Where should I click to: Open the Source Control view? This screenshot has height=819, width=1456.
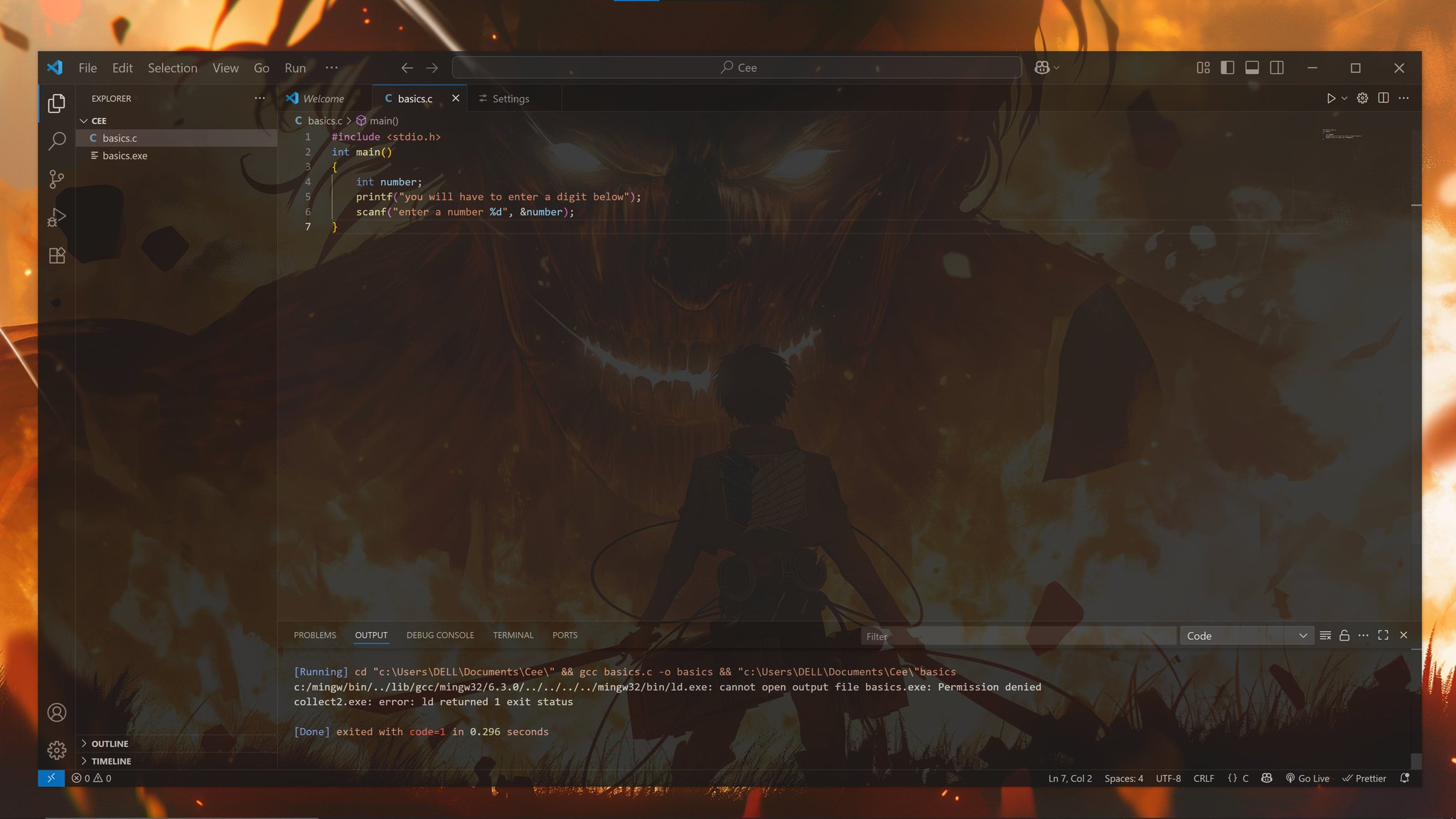pyautogui.click(x=57, y=179)
